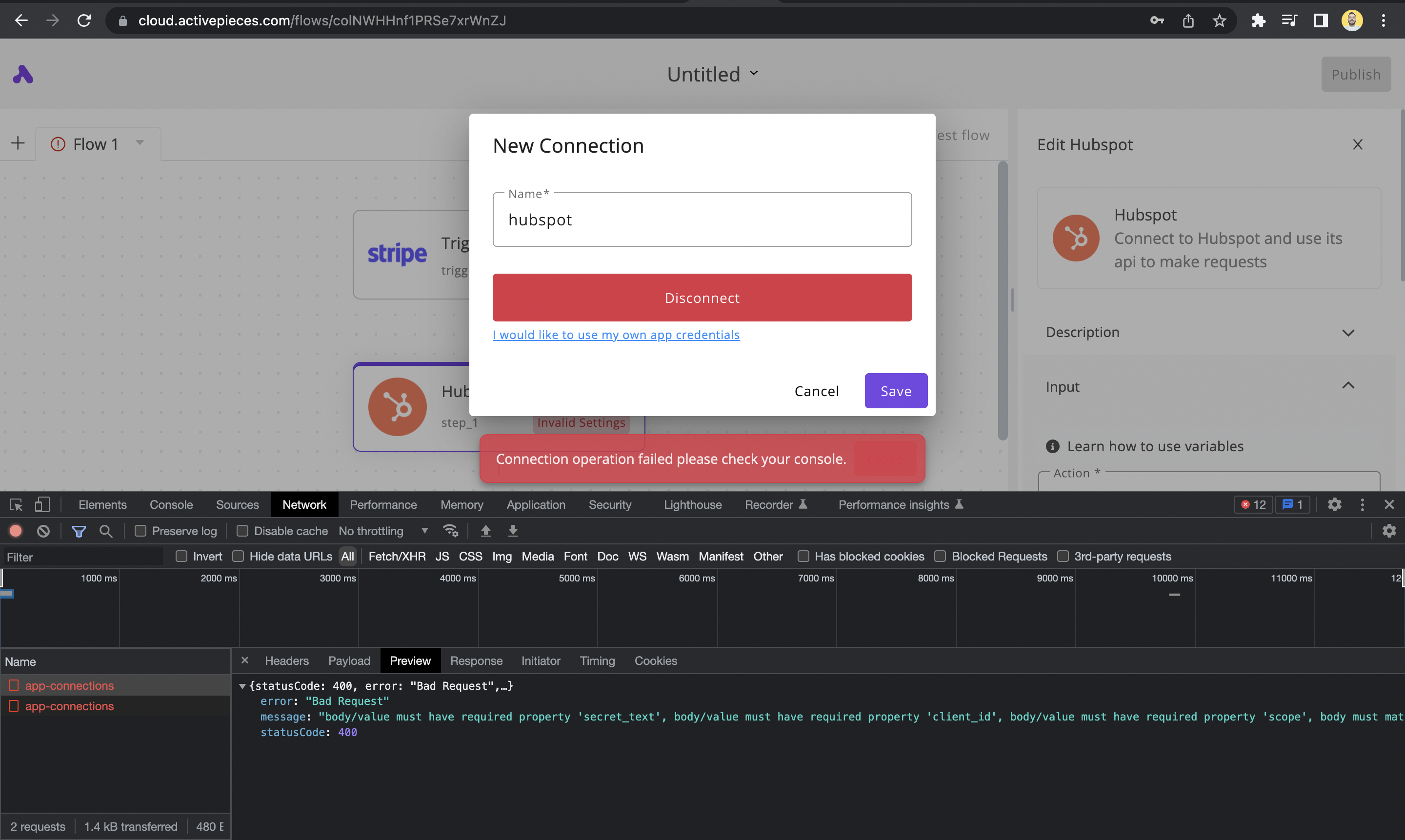The width and height of the screenshot is (1405, 840).
Task: Click the Disconnect button
Action: coord(702,297)
